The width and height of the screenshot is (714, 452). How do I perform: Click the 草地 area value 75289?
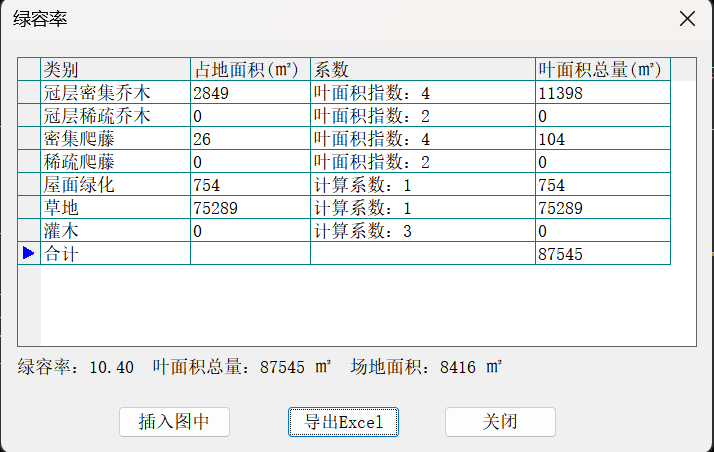click(250, 208)
